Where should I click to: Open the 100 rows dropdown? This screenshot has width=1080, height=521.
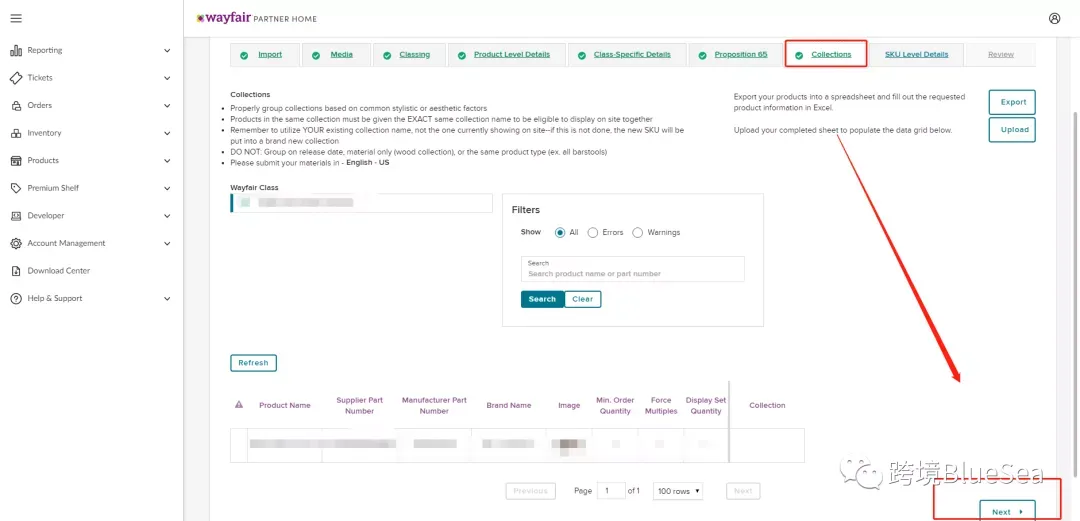click(x=678, y=491)
